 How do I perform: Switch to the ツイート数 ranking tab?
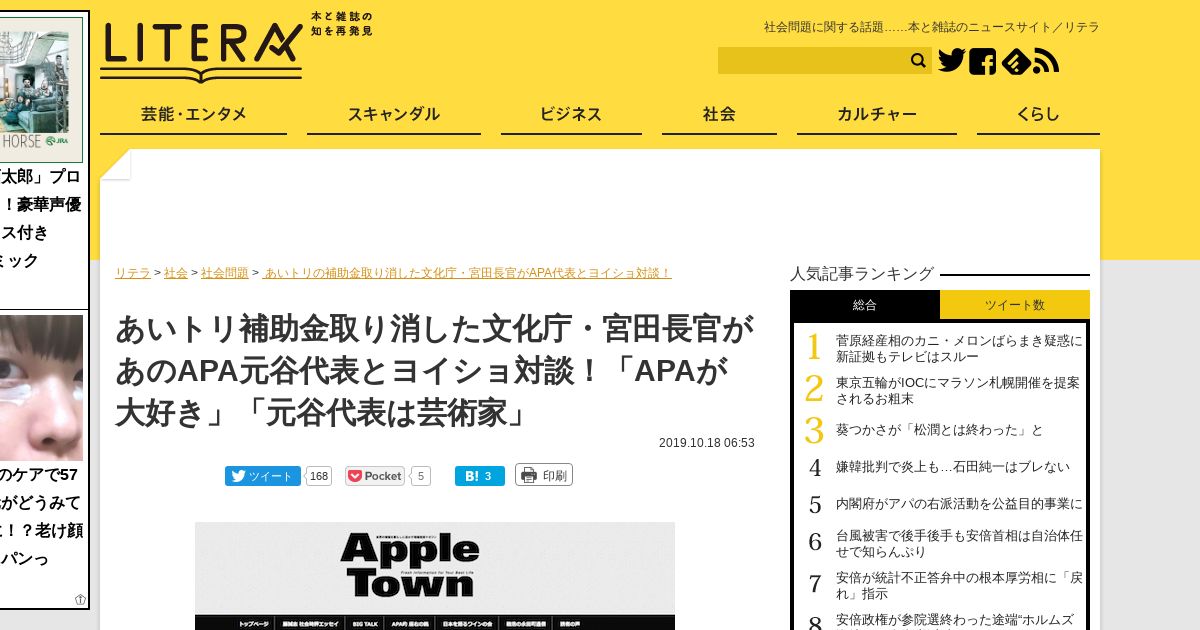coord(1015,305)
